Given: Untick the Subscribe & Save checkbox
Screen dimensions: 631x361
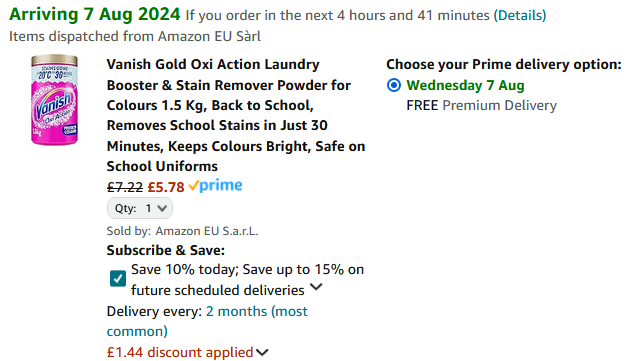Looking at the screenshot, I should pos(118,278).
